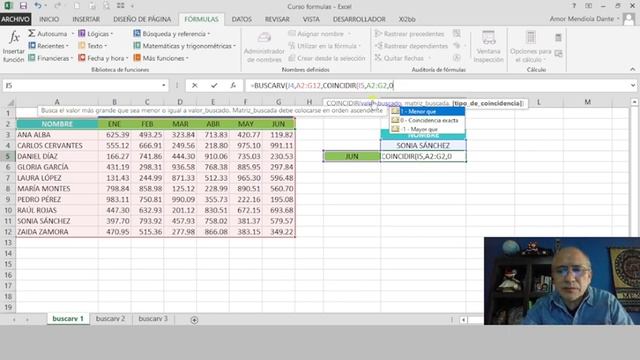Viewport: 640px width, 360px height.
Task: Select buscarv 1 sheet tab
Action: click(x=68, y=319)
